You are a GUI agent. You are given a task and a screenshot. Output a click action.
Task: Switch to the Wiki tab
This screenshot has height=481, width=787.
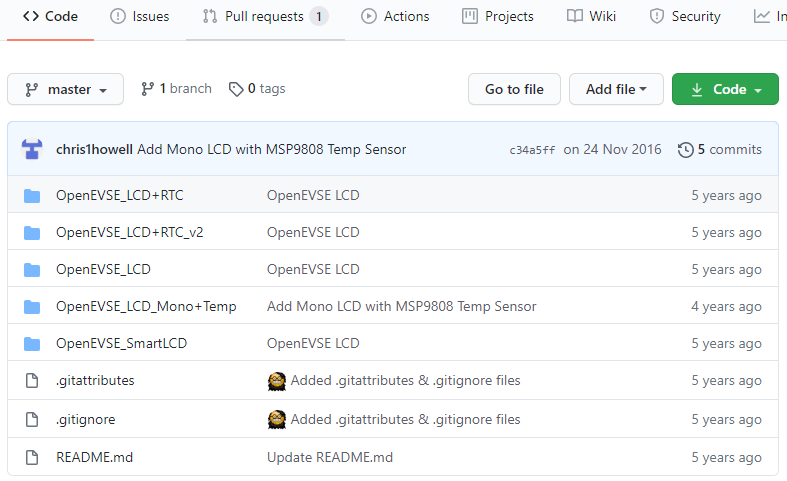pyautogui.click(x=591, y=16)
